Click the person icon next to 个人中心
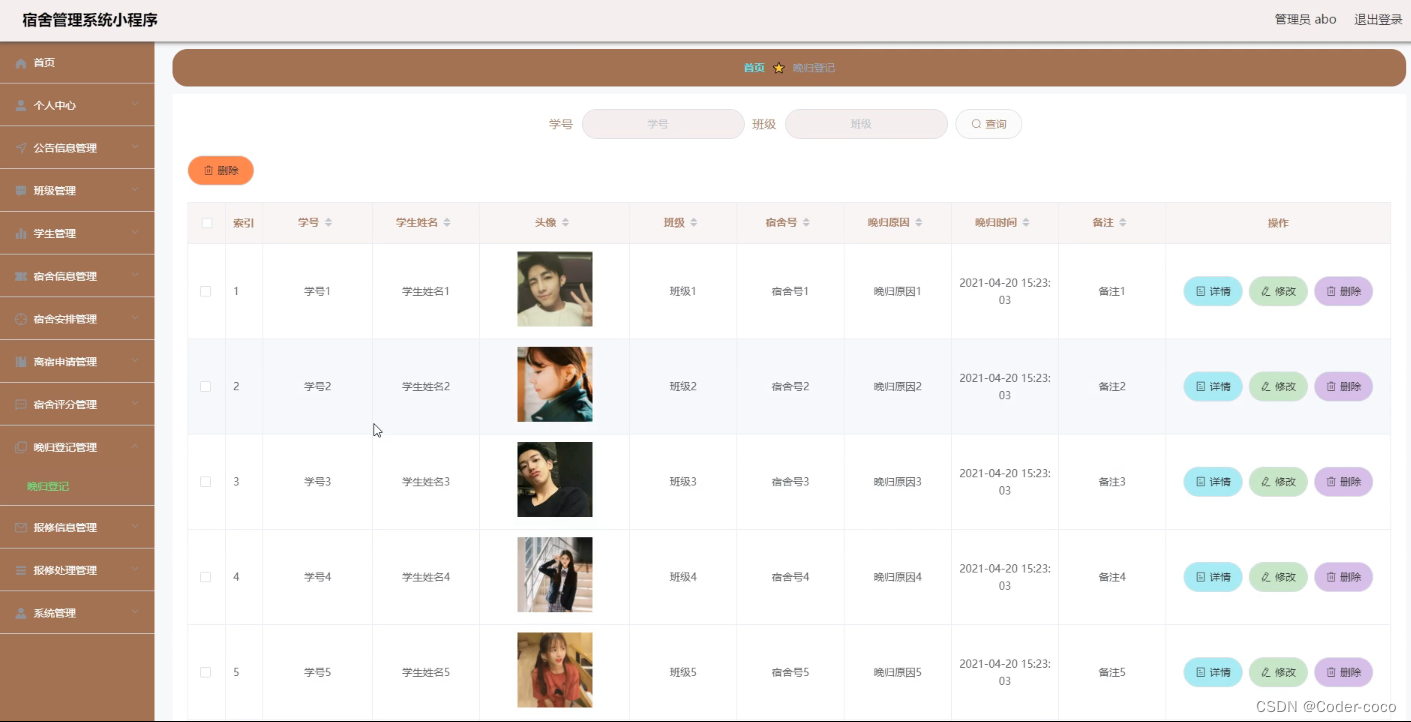 pos(21,105)
